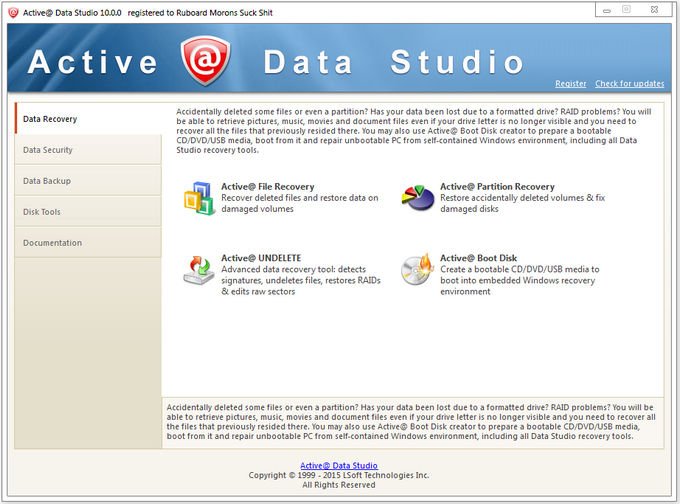The image size is (680, 504).
Task: Click 'Restore accidentally deleted volumes' description
Action: (x=523, y=203)
